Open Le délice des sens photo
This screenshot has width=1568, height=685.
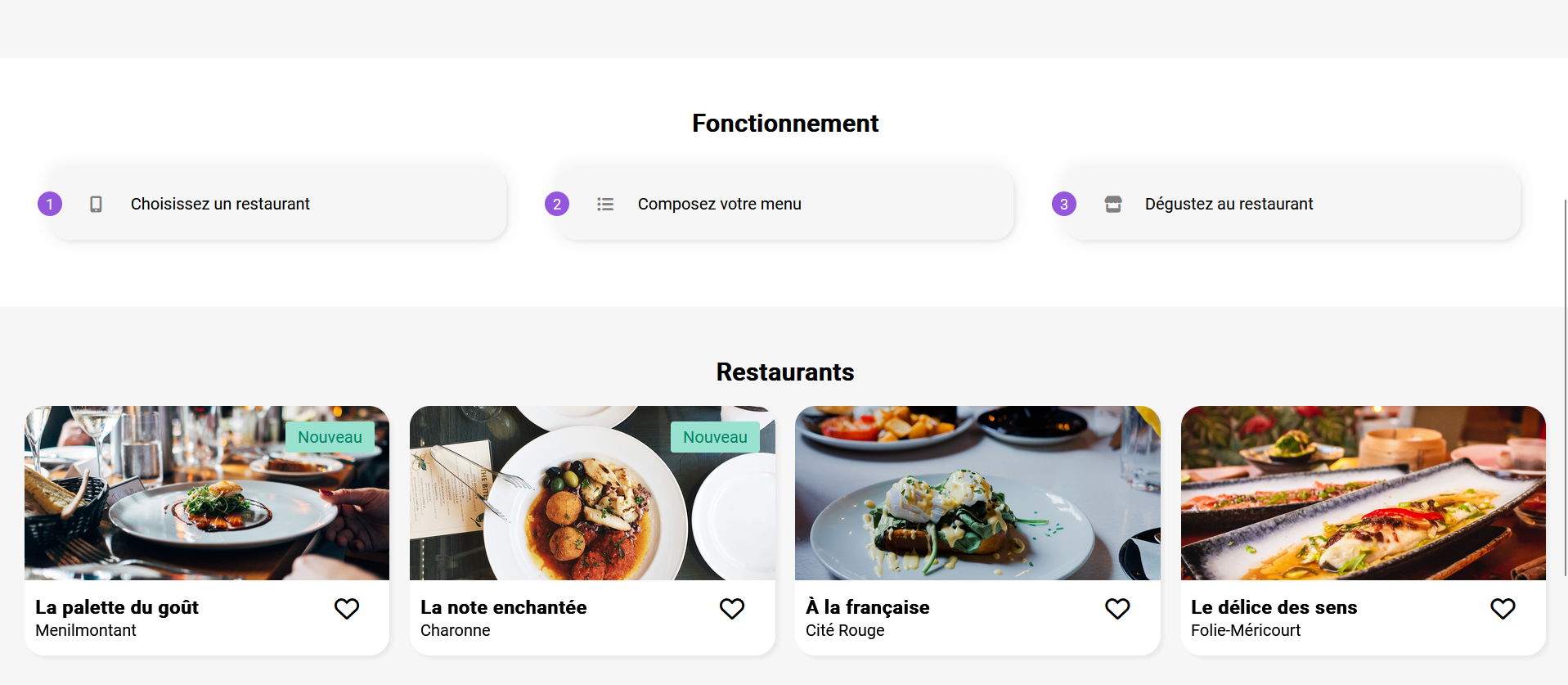pyautogui.click(x=1364, y=493)
